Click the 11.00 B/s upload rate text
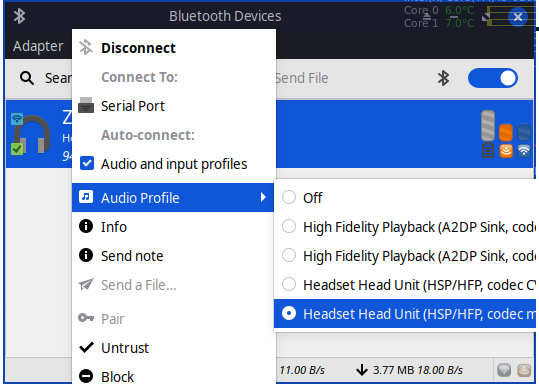Image resolution: width=539 pixels, height=387 pixels. 302,370
